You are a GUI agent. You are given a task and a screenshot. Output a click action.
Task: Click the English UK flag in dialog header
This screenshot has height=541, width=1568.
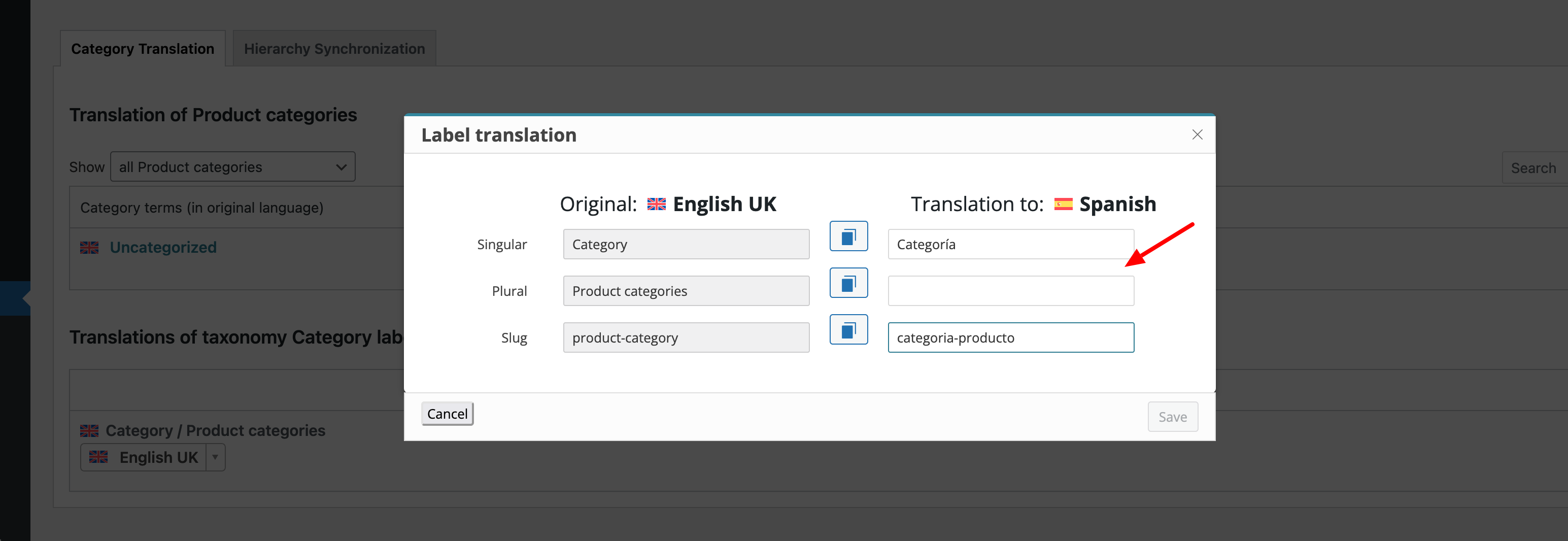click(656, 204)
